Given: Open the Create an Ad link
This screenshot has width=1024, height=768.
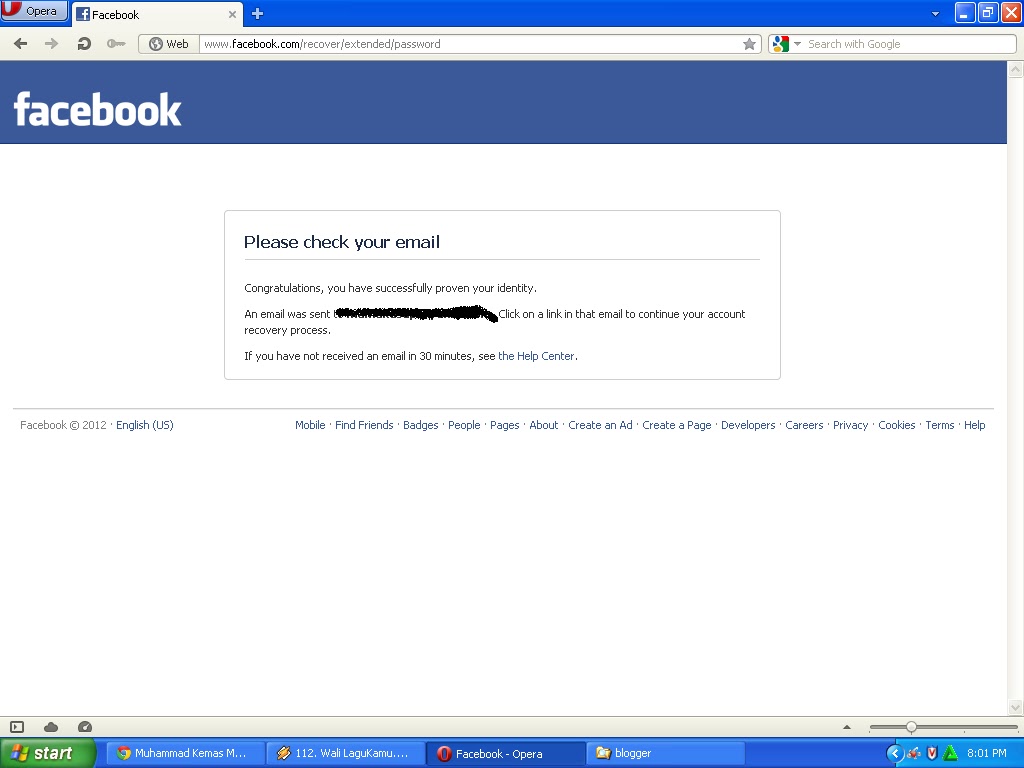Looking at the screenshot, I should click(x=600, y=425).
